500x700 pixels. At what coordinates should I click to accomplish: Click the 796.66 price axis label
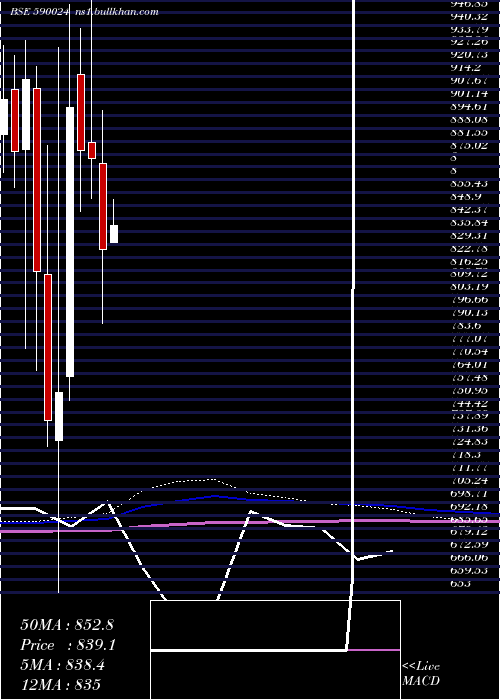(x=469, y=300)
